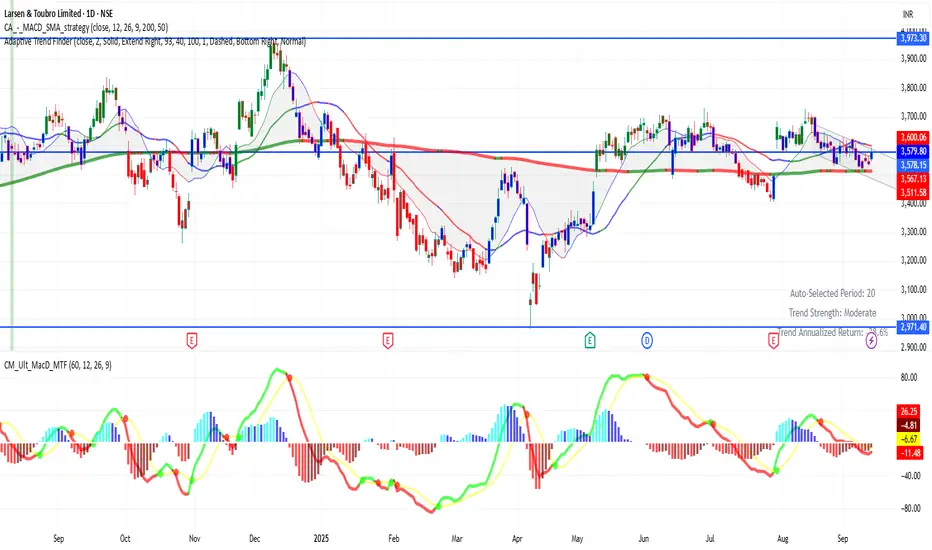Click the -40.00 MACD axis label
The width and height of the screenshot is (932, 550).
click(x=909, y=476)
